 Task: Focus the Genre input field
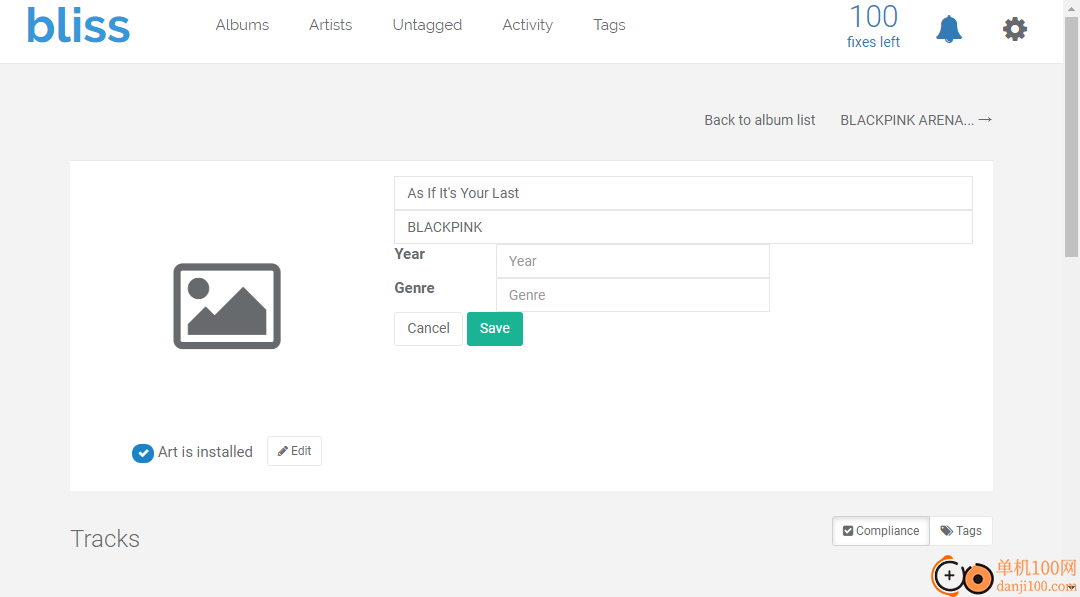tap(632, 295)
